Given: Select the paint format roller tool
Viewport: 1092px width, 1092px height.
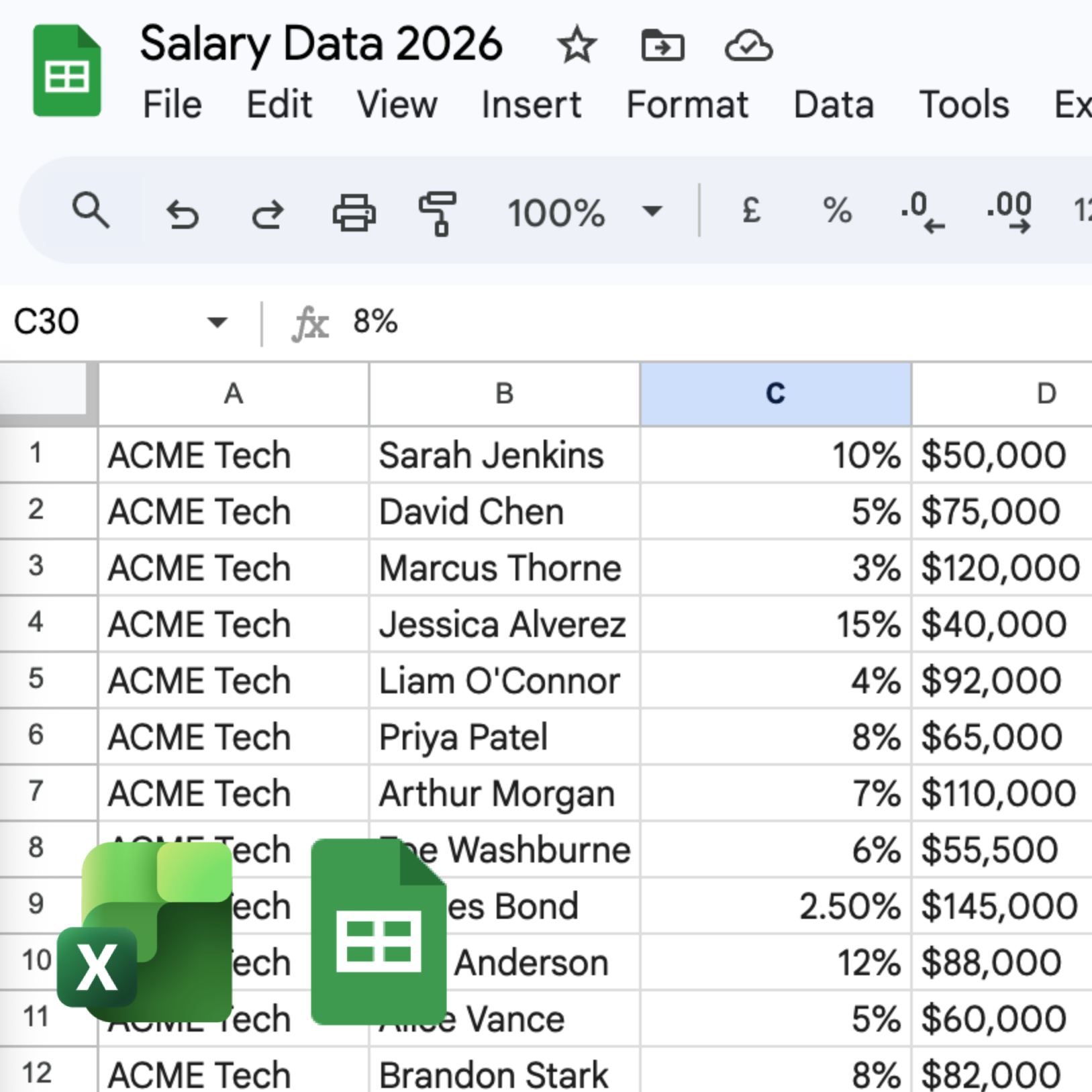Looking at the screenshot, I should click(438, 213).
